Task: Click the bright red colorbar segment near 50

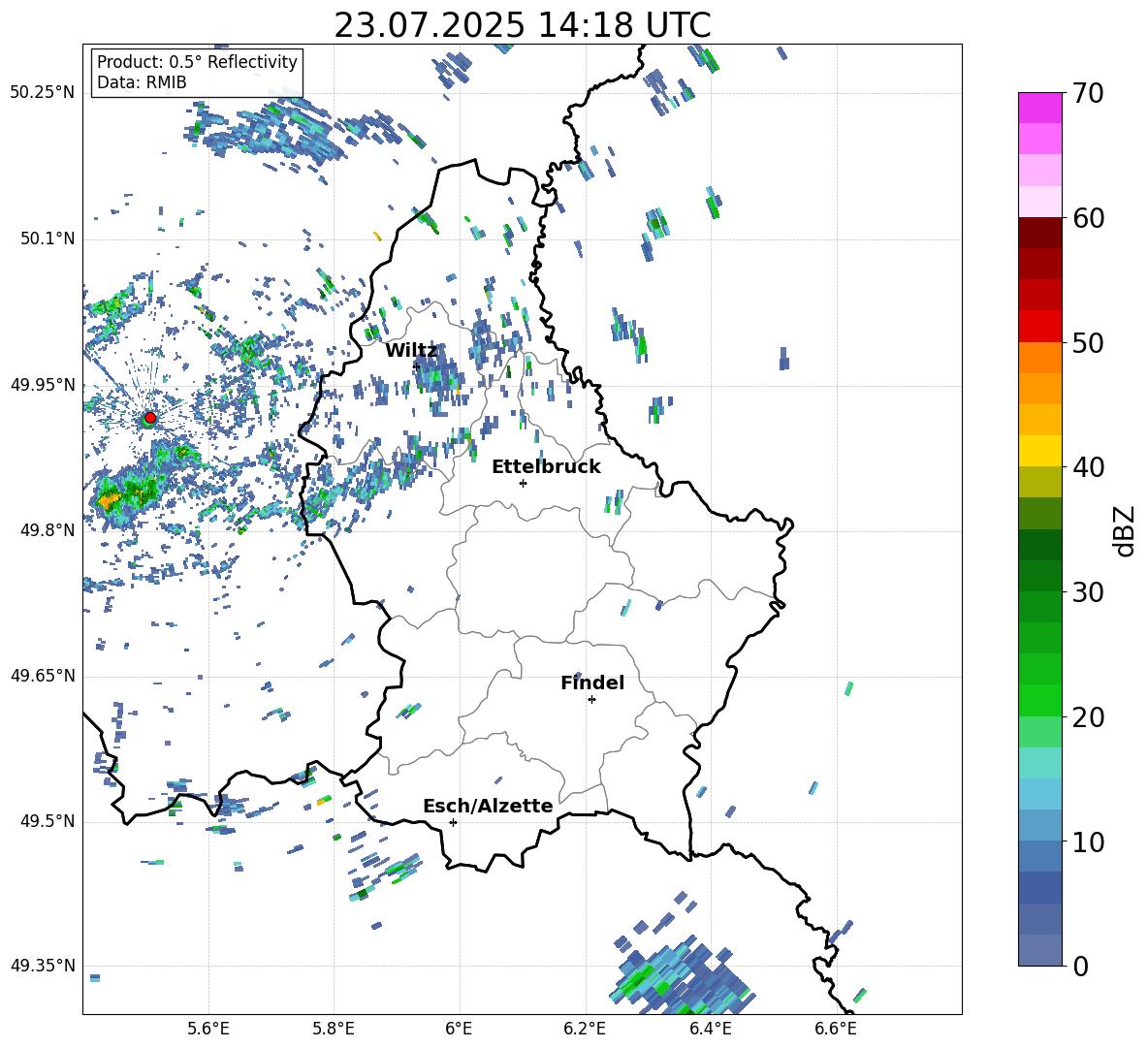Action: [x=1039, y=327]
